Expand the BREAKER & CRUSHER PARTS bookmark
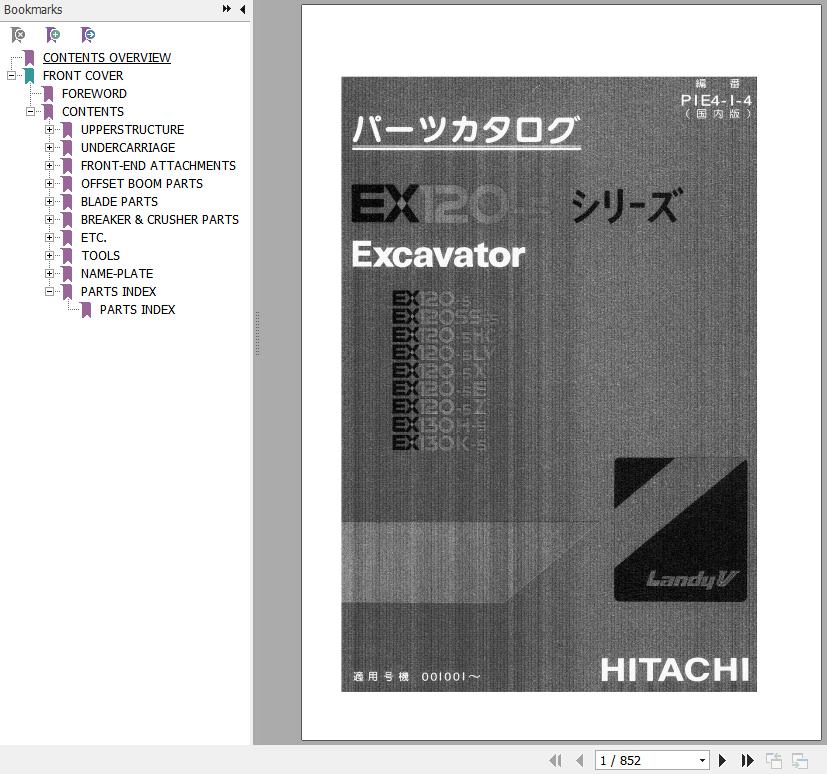 [x=49, y=219]
